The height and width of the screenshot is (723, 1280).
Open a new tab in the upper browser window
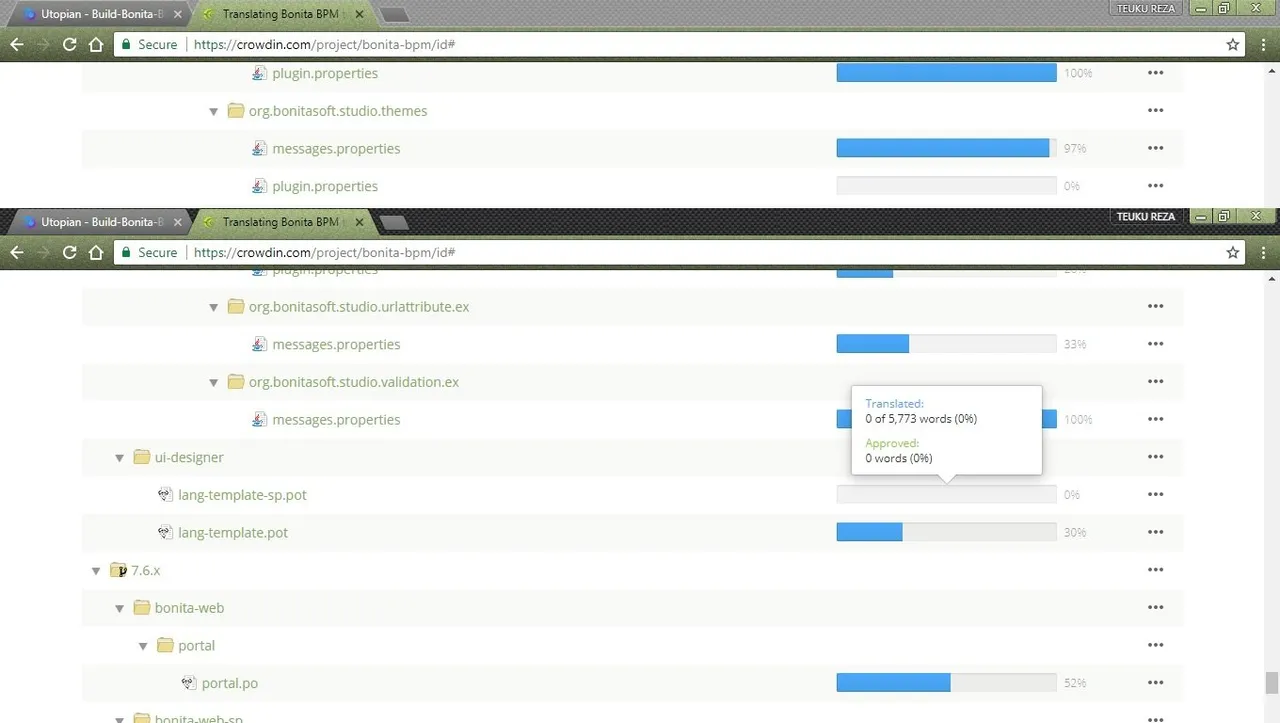[x=394, y=15]
